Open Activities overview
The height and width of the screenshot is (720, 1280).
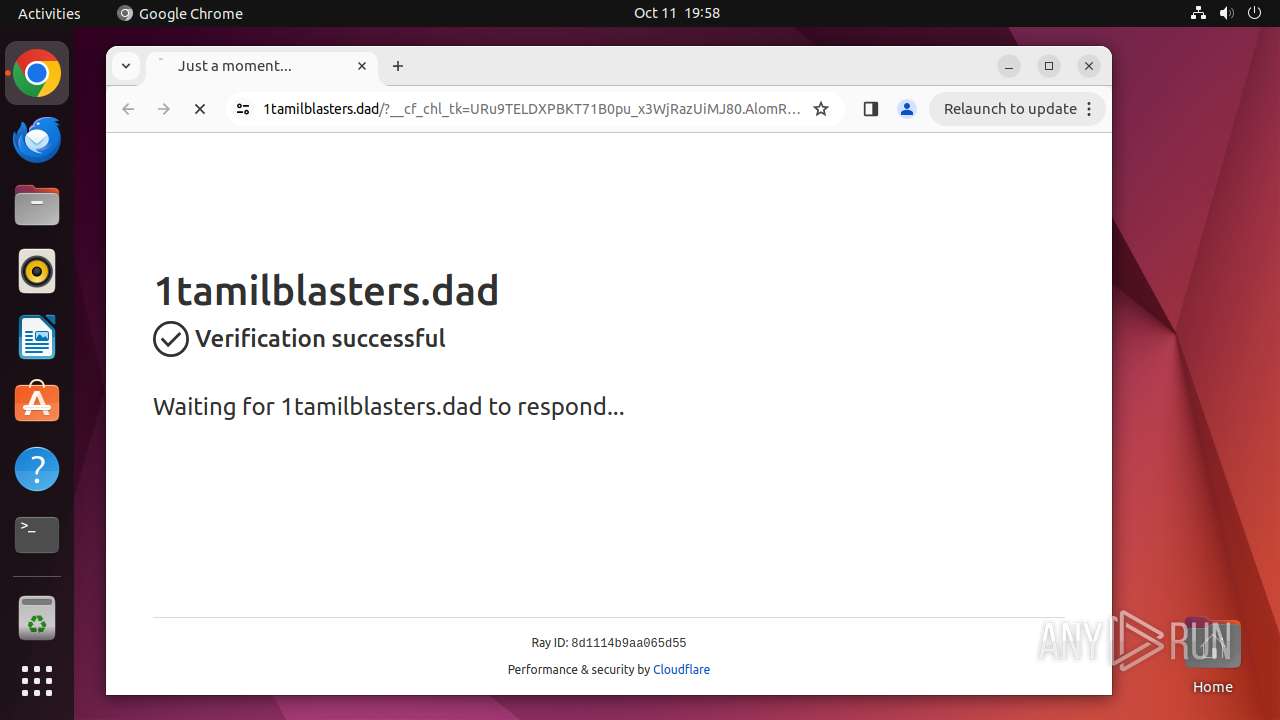pos(49,13)
